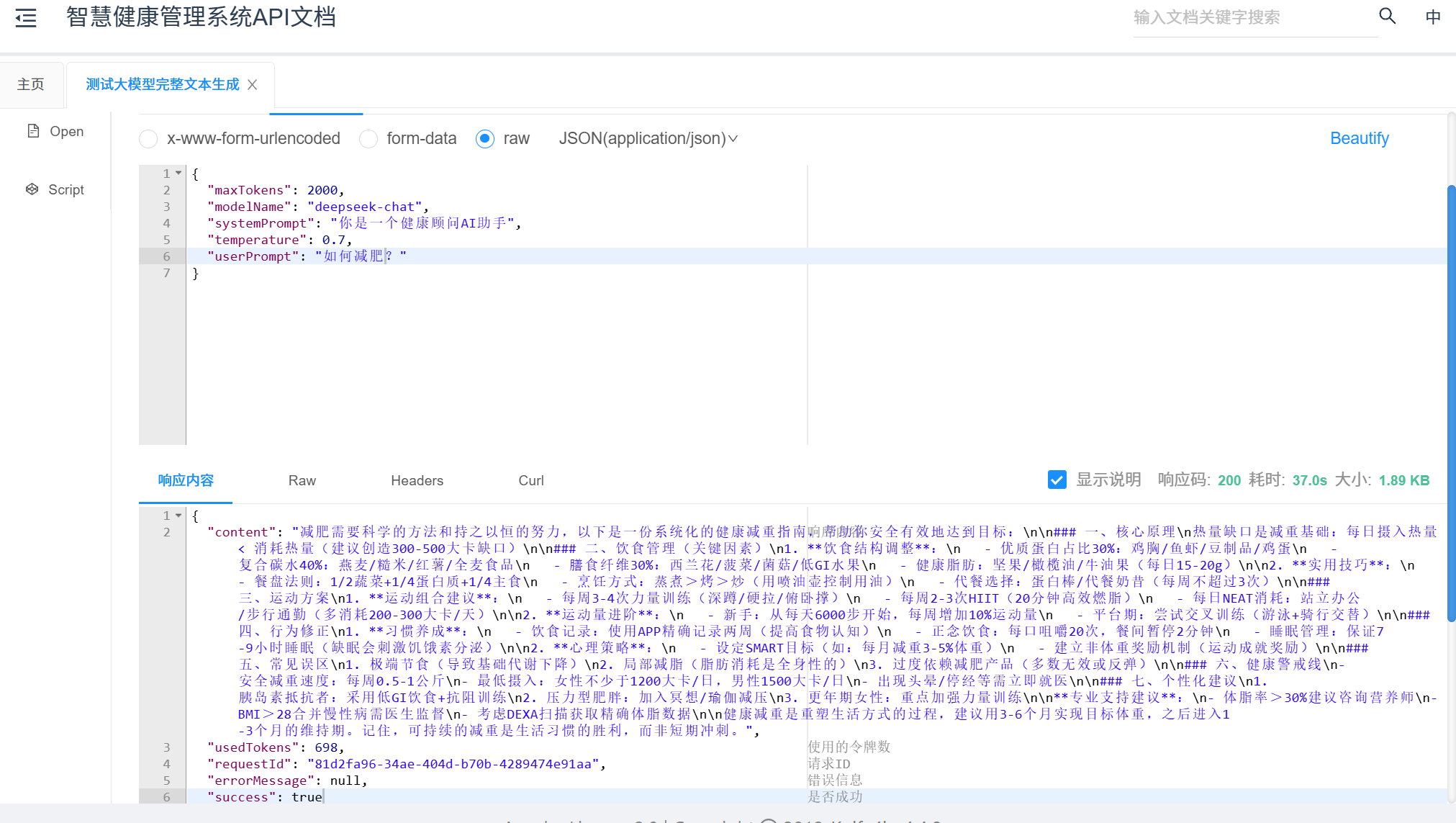Collapse response JSON fold arrow at line 1
Viewport: 1456px width, 823px height.
178,516
